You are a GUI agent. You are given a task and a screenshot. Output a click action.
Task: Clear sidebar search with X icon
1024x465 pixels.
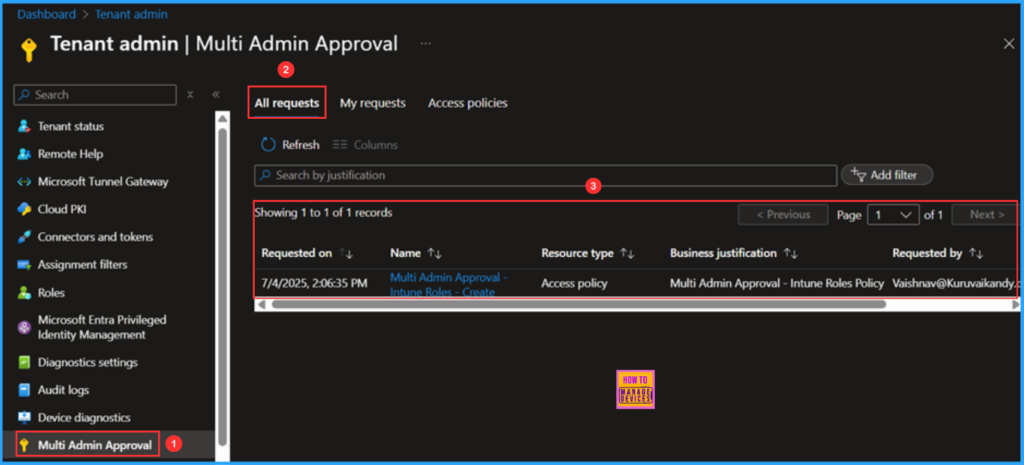pyautogui.click(x=190, y=95)
